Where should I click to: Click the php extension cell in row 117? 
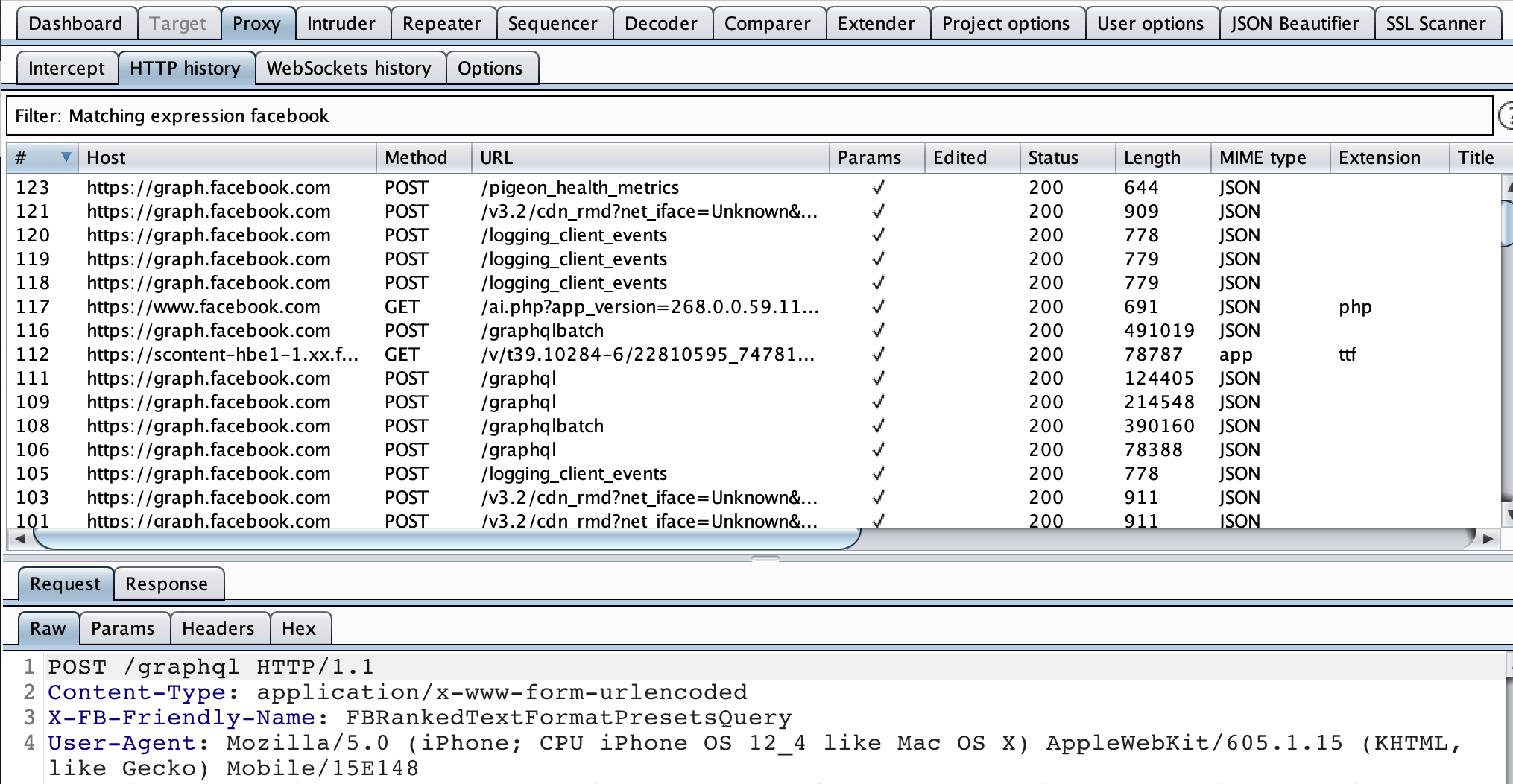click(x=1355, y=306)
